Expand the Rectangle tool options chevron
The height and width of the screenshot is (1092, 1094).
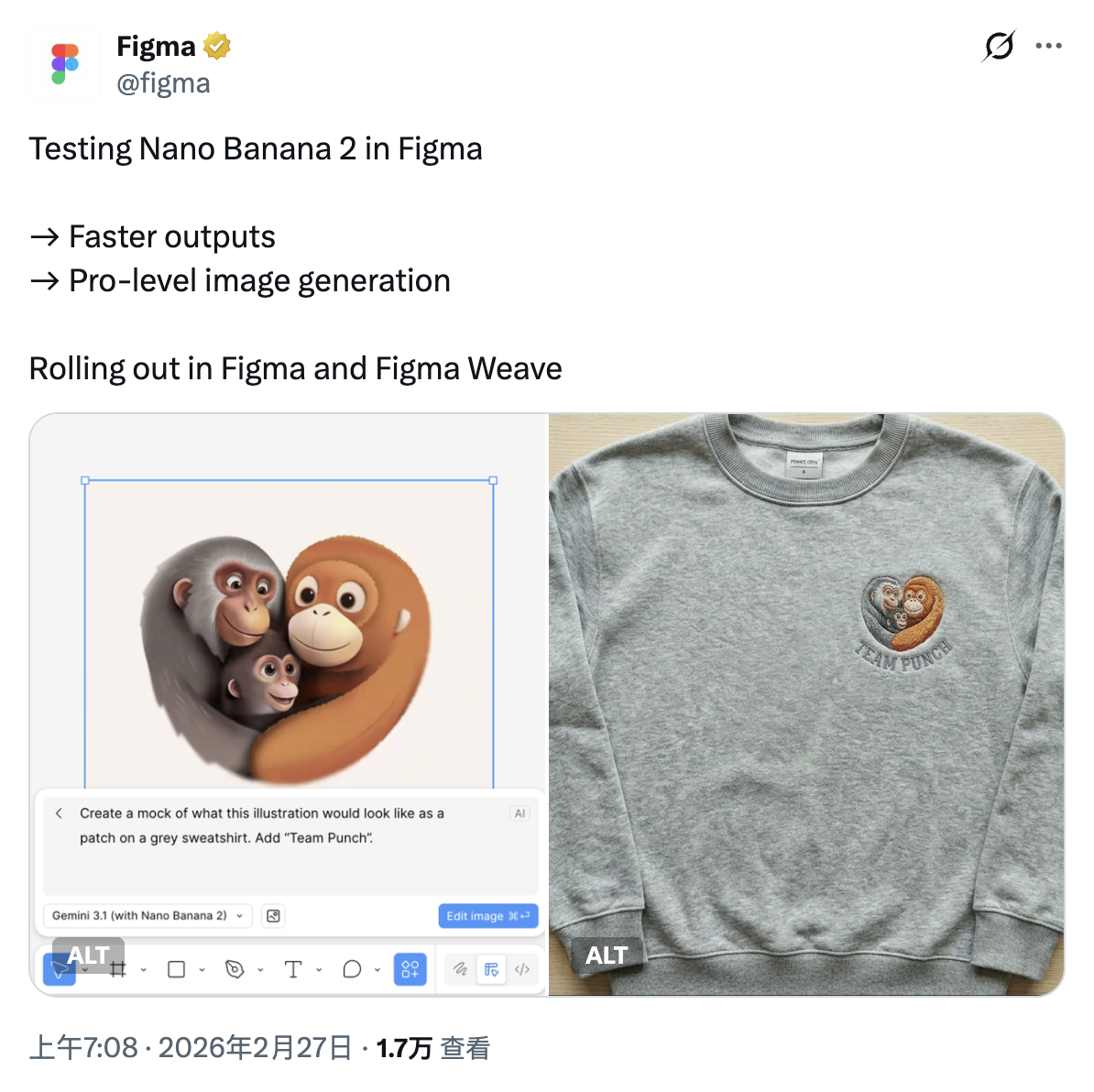click(202, 969)
